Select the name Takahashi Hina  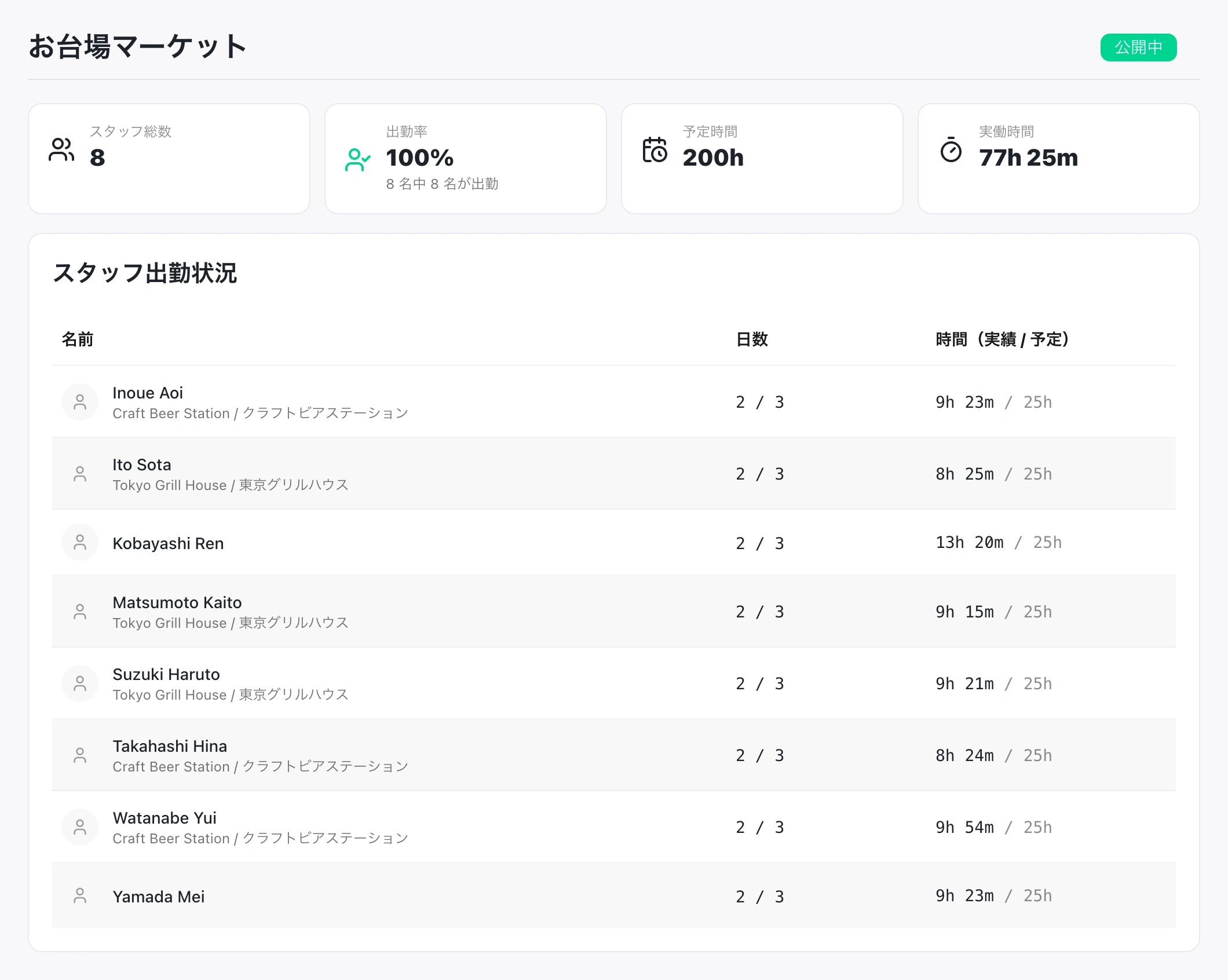170,746
